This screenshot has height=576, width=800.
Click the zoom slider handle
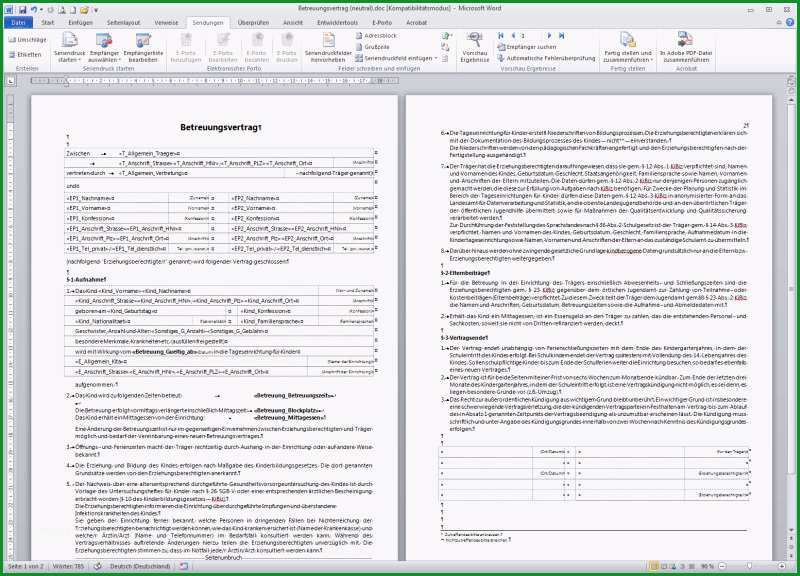(749, 566)
